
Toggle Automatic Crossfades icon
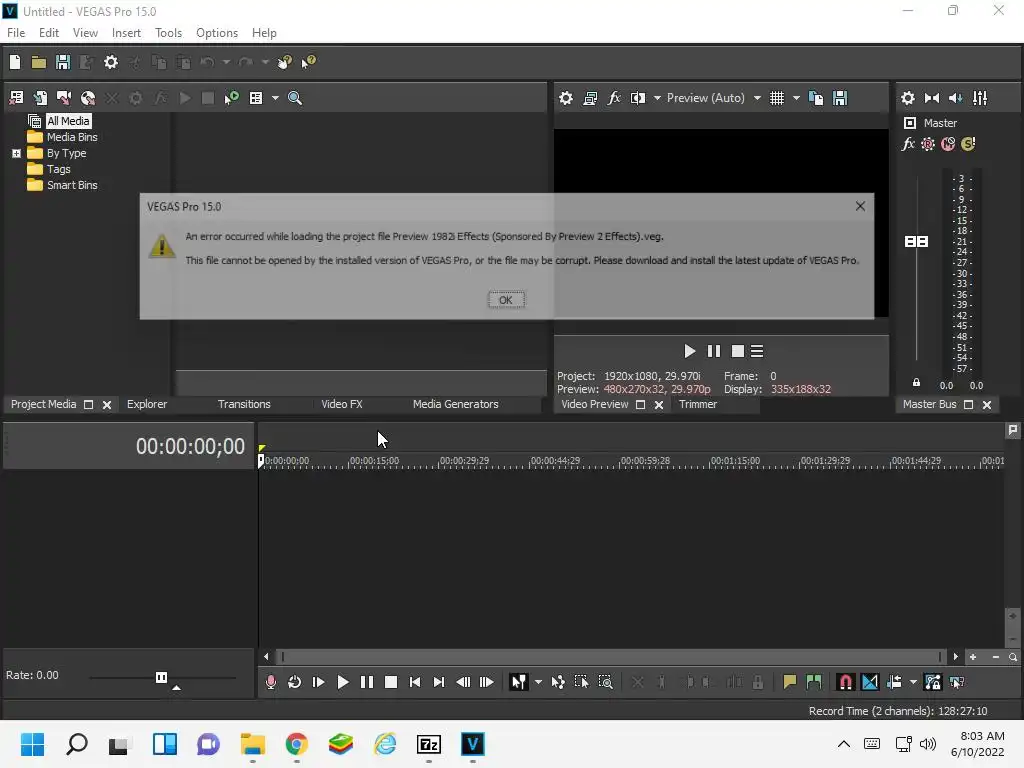[870, 682]
